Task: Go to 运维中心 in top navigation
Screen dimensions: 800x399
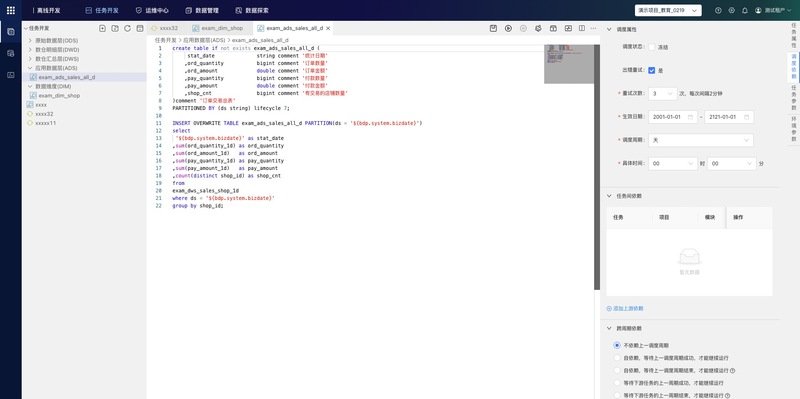Action: click(152, 10)
